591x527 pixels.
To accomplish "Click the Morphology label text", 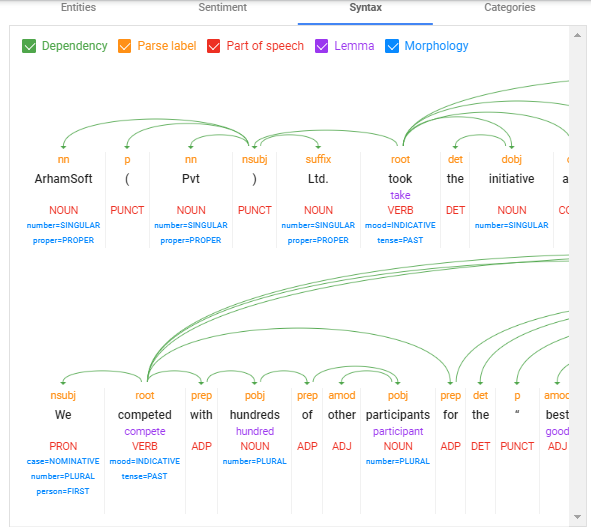I will [436, 46].
